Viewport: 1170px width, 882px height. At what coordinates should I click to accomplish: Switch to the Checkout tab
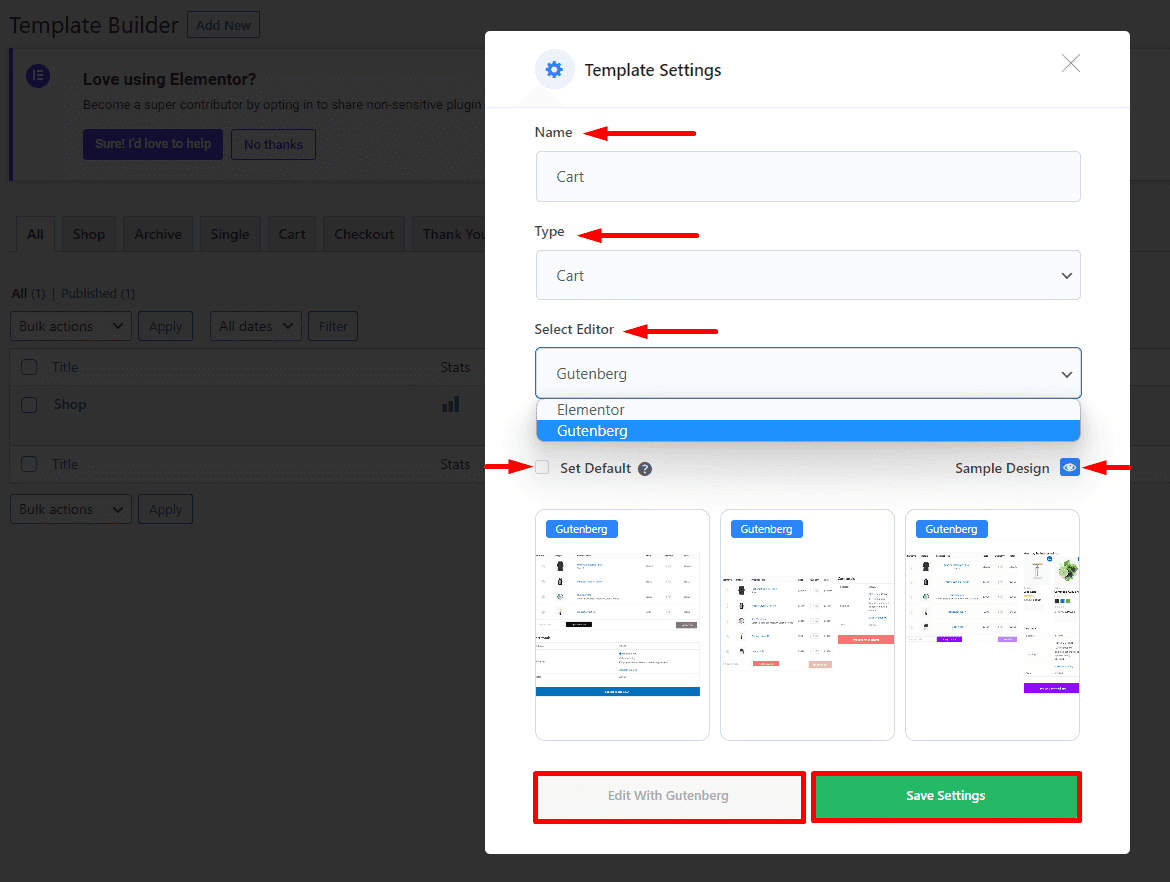[x=364, y=234]
